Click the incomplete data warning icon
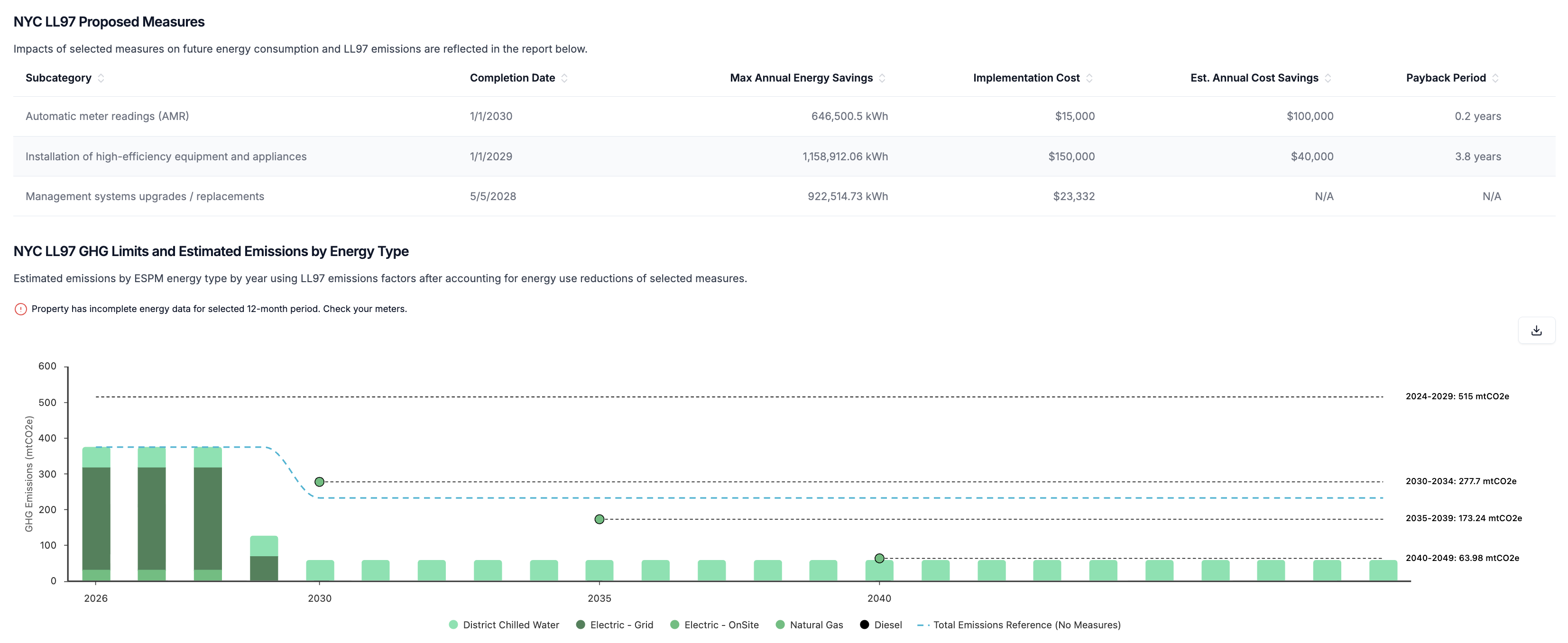The width and height of the screenshot is (1568, 643). [x=21, y=309]
